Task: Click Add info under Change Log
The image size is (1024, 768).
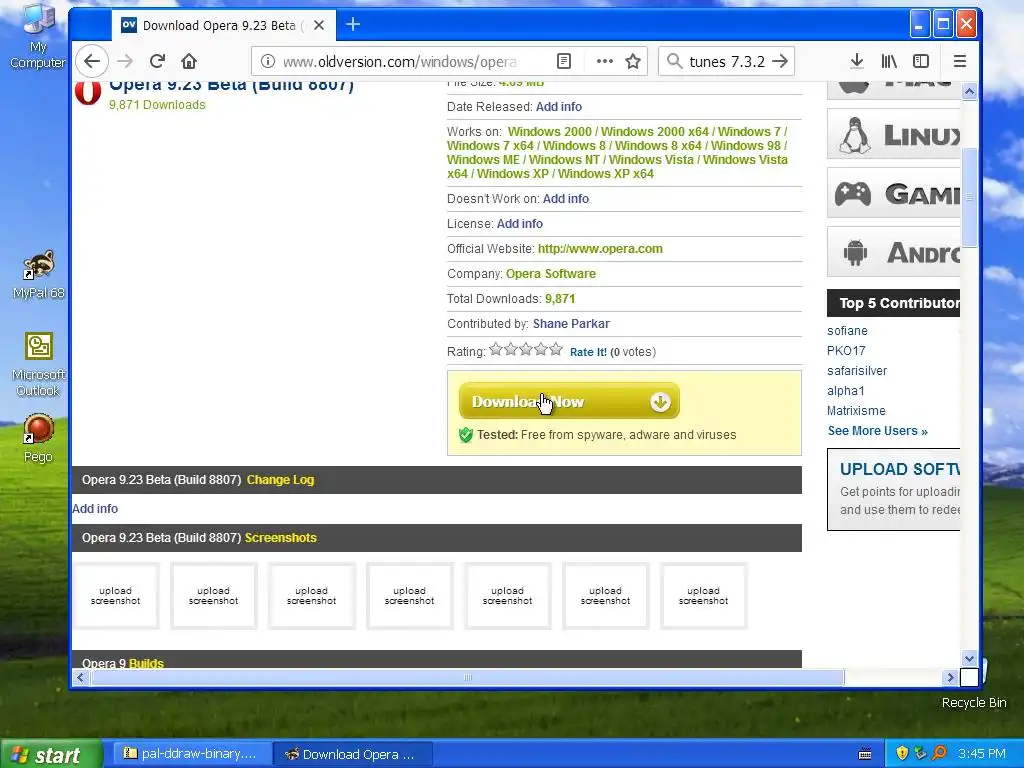Action: pos(95,509)
